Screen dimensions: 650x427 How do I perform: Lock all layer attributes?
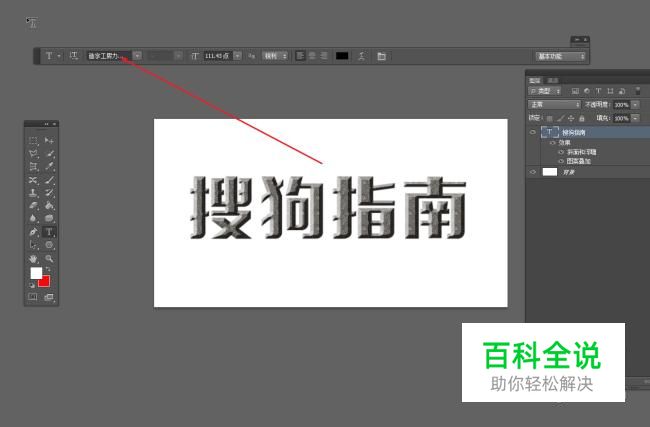coord(582,119)
